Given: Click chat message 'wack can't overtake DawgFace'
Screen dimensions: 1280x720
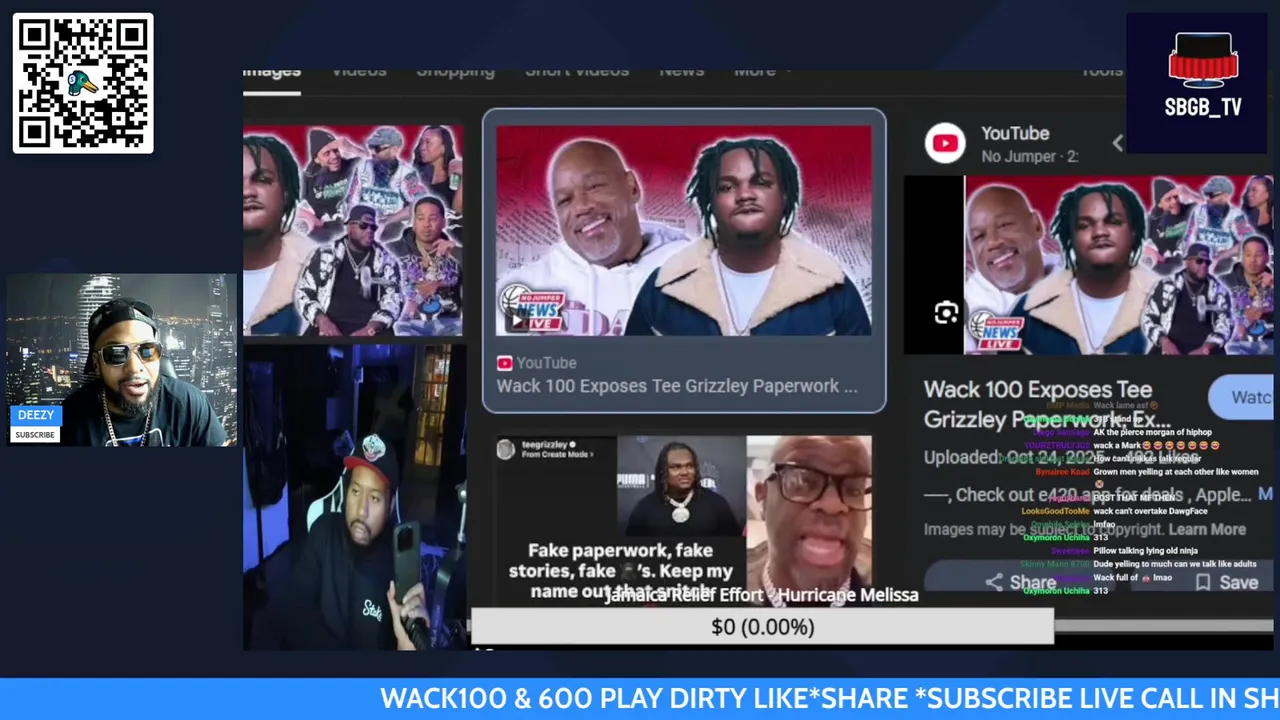Looking at the screenshot, I should point(1152,511).
